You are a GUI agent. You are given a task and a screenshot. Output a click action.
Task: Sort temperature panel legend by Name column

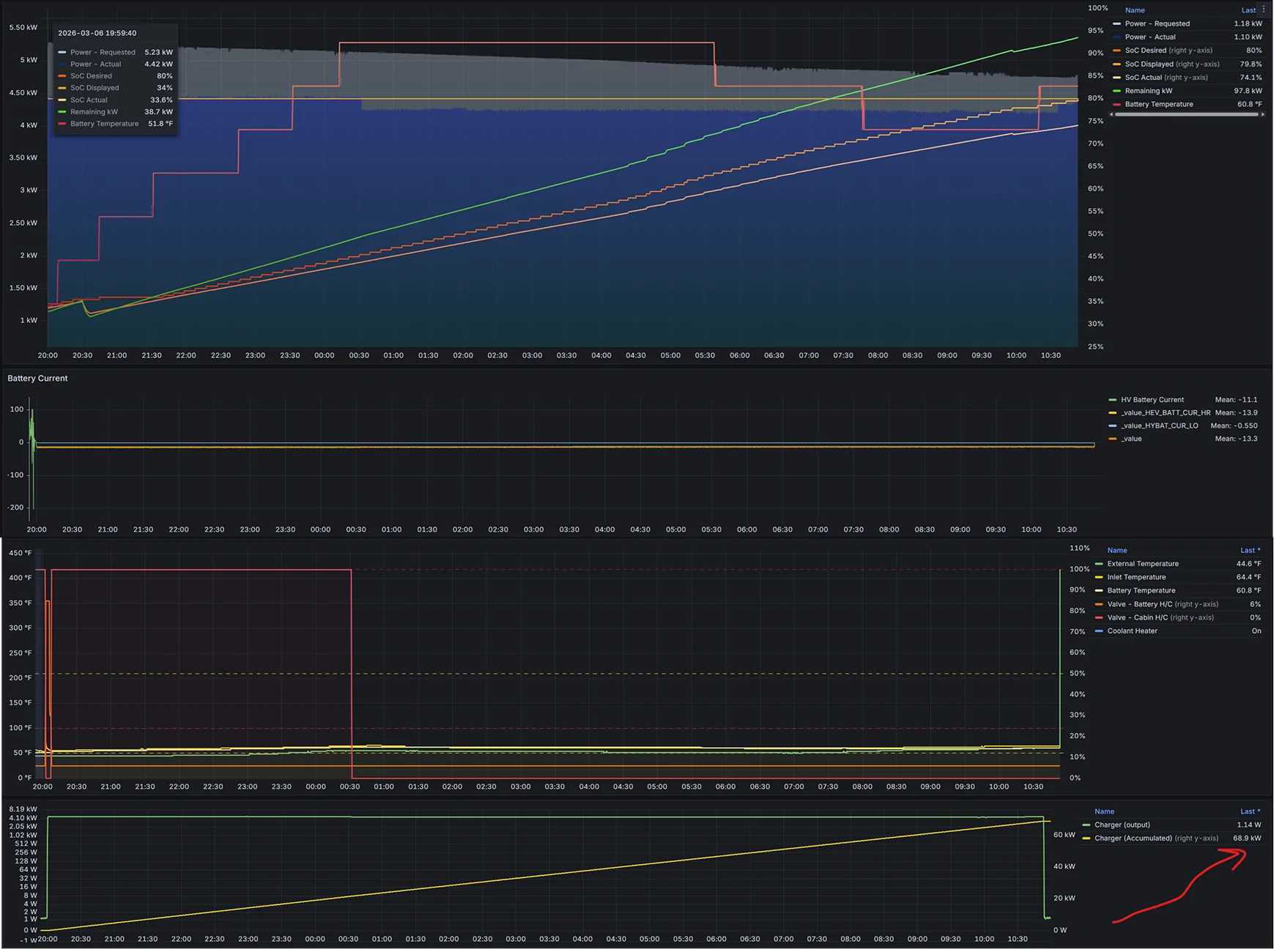pyautogui.click(x=1116, y=551)
